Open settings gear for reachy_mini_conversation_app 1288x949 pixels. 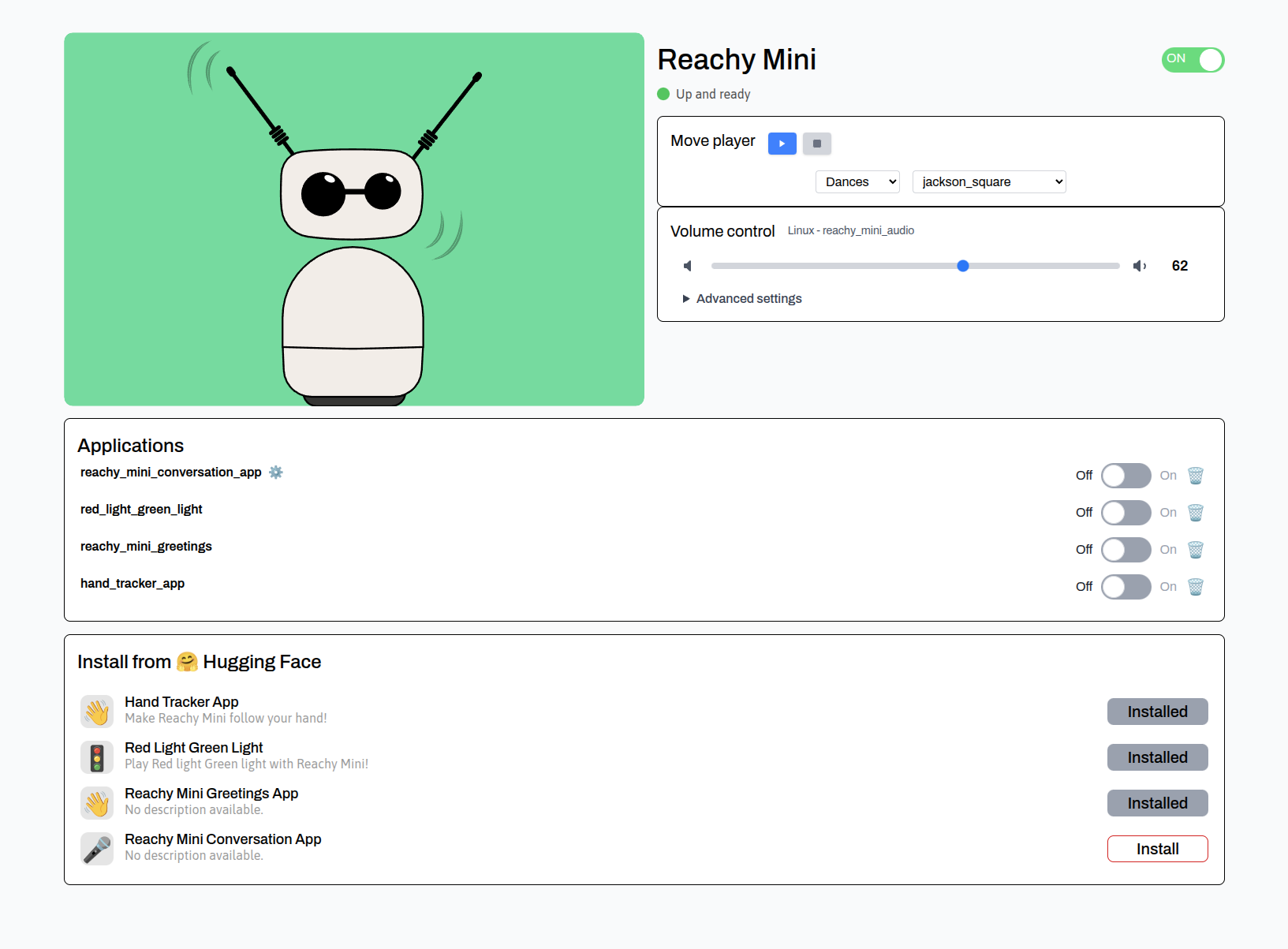[275, 472]
